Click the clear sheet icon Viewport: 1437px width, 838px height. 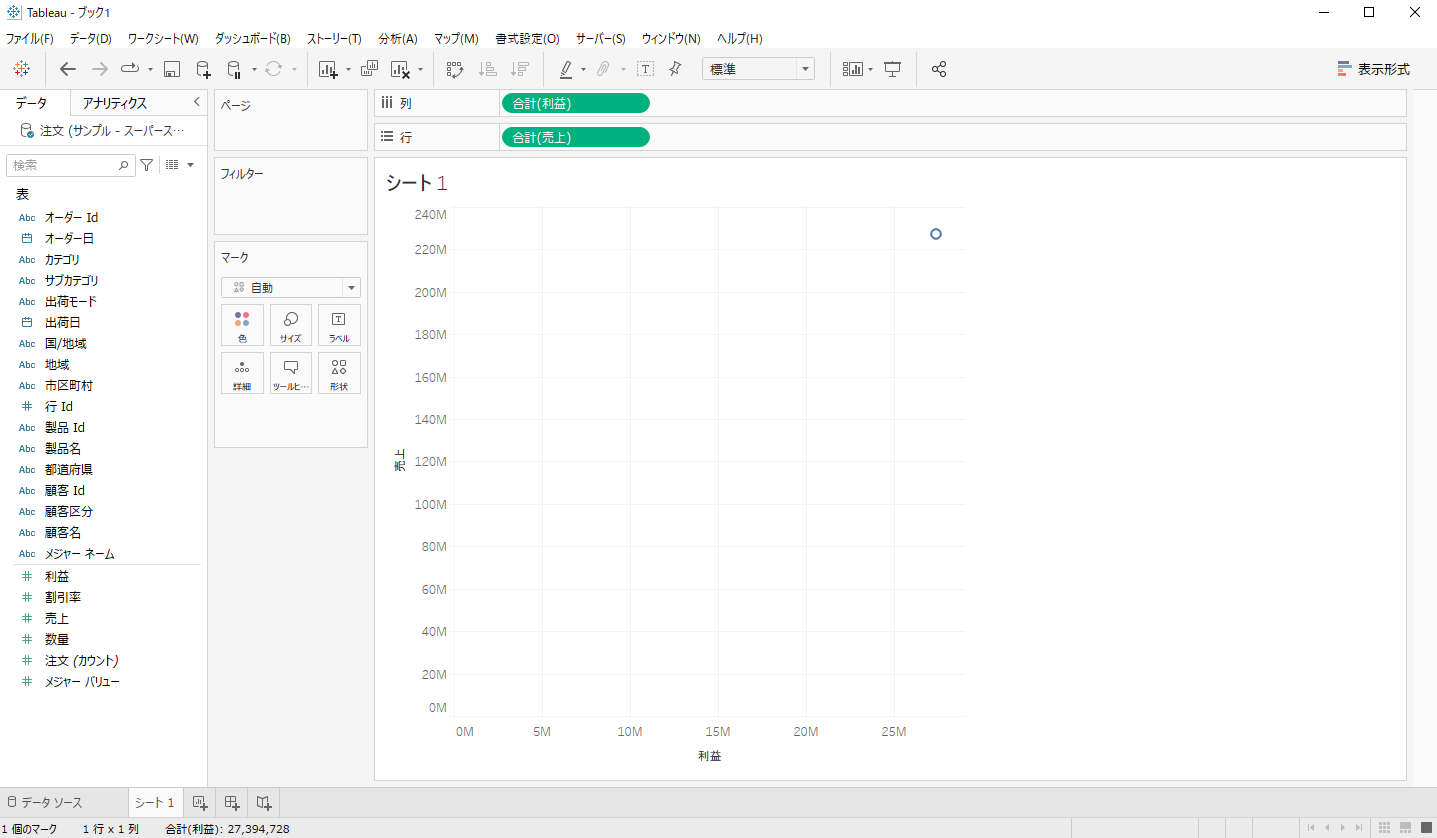point(400,69)
